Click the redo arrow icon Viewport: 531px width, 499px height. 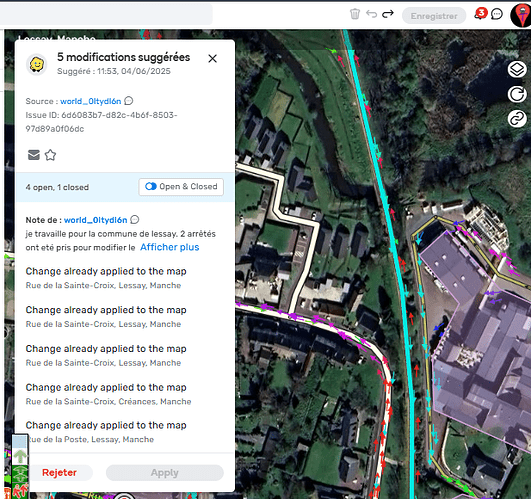[388, 14]
